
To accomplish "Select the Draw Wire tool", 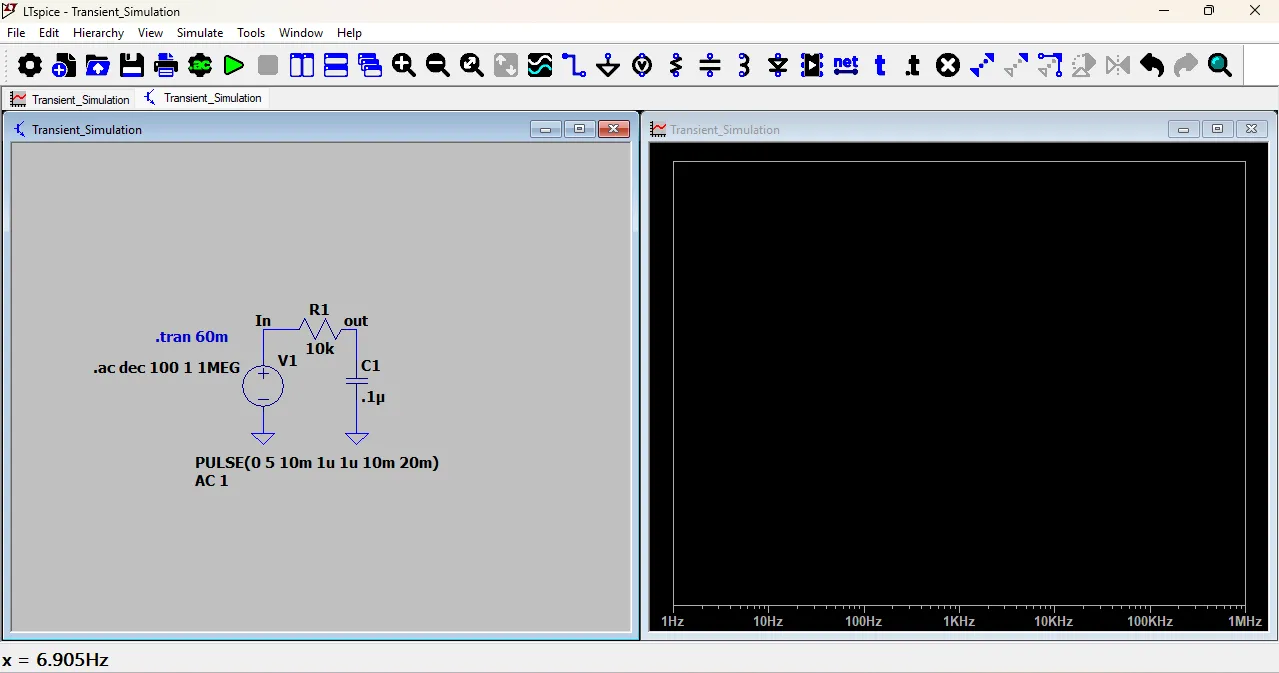I will (x=574, y=66).
